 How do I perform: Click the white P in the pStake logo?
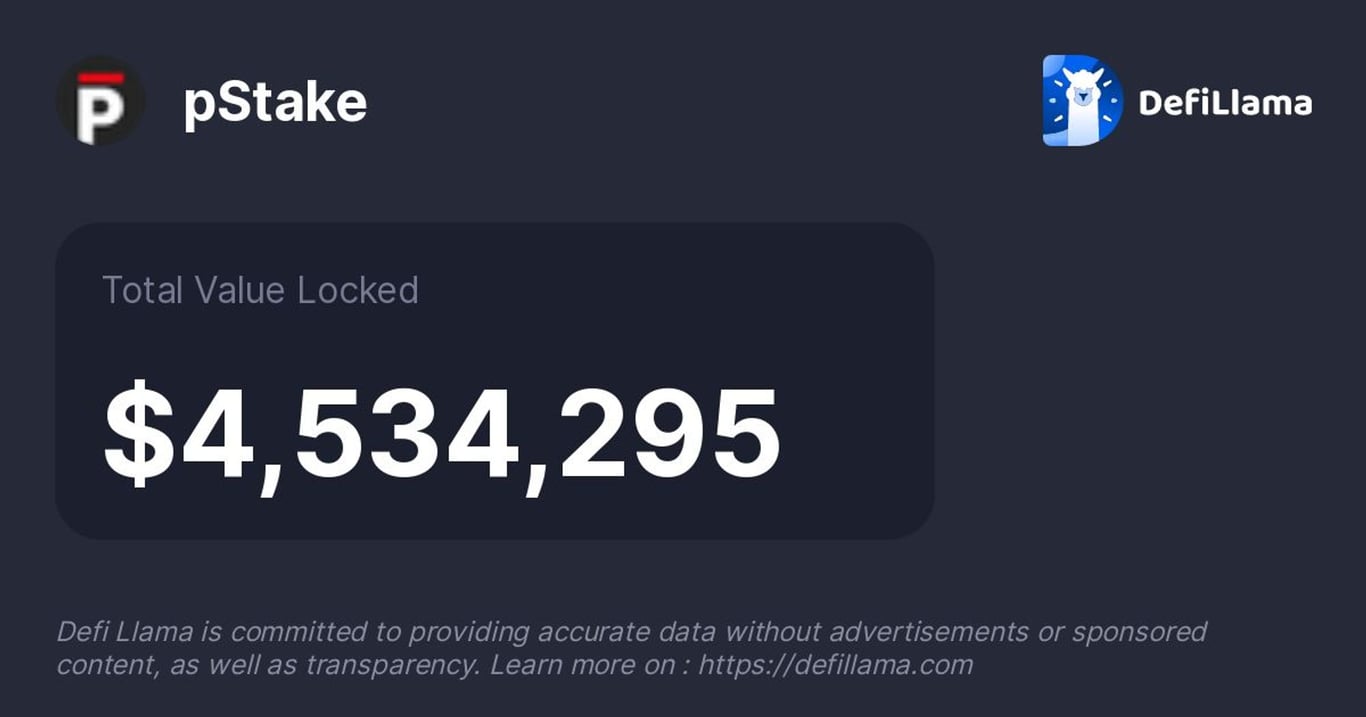(x=100, y=112)
